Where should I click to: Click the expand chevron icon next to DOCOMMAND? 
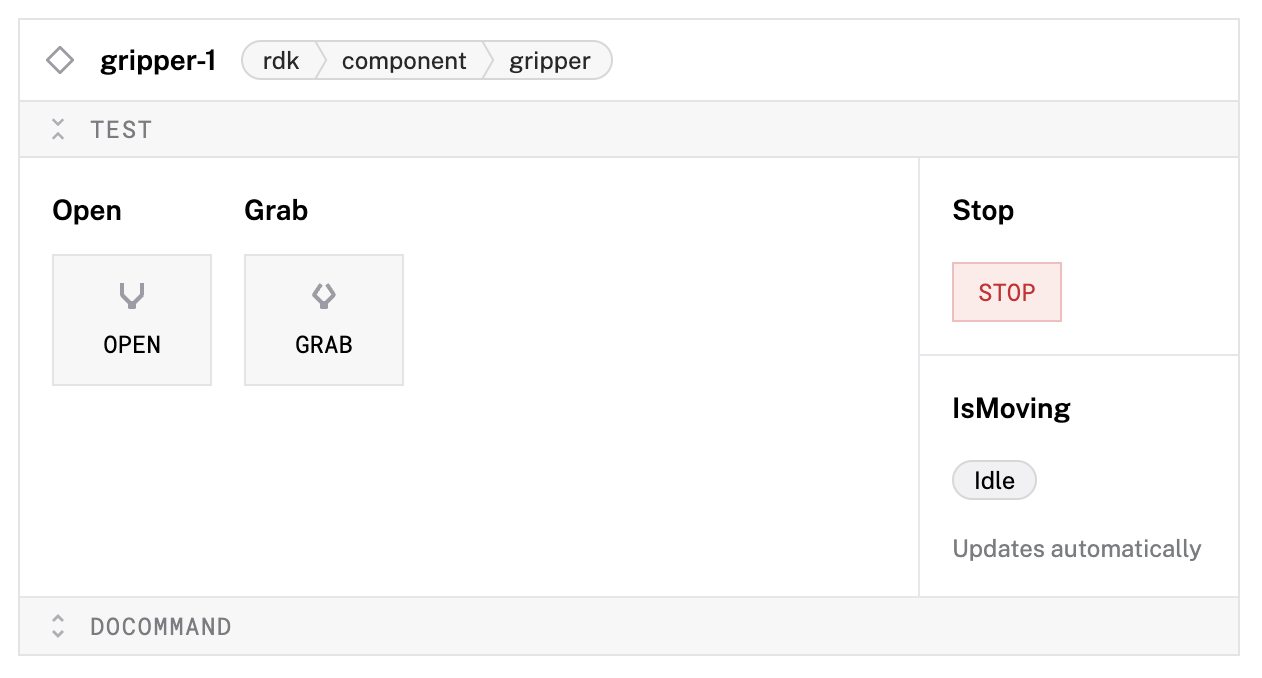pos(58,625)
